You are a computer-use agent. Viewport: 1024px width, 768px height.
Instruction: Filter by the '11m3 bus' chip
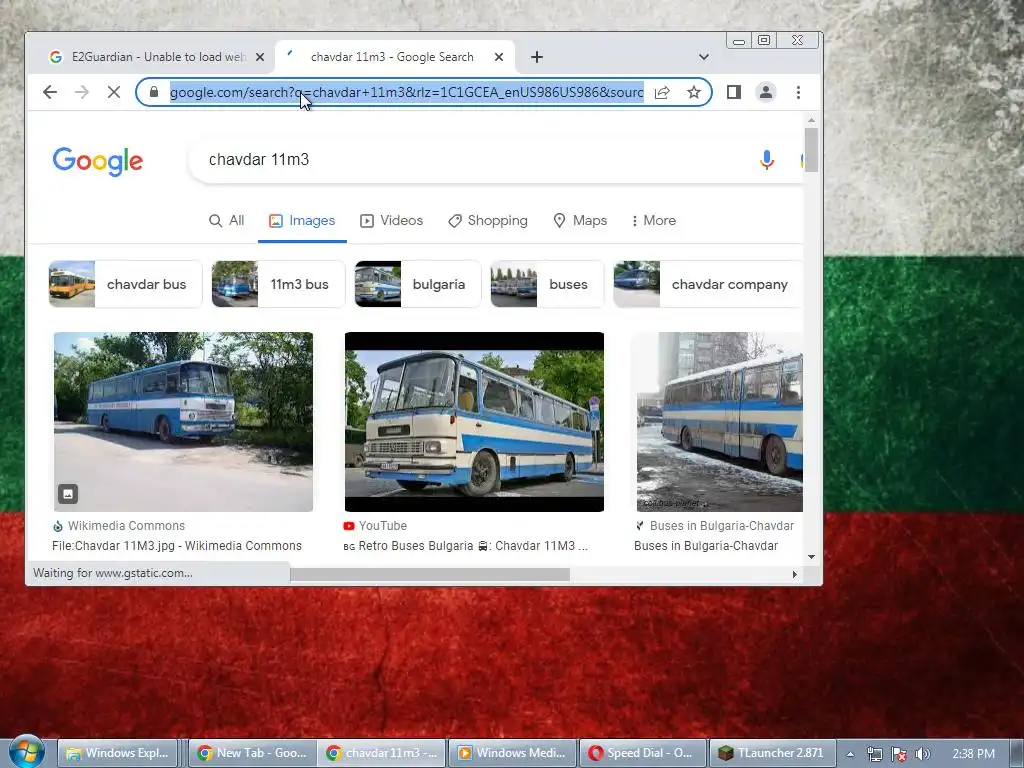coord(278,284)
